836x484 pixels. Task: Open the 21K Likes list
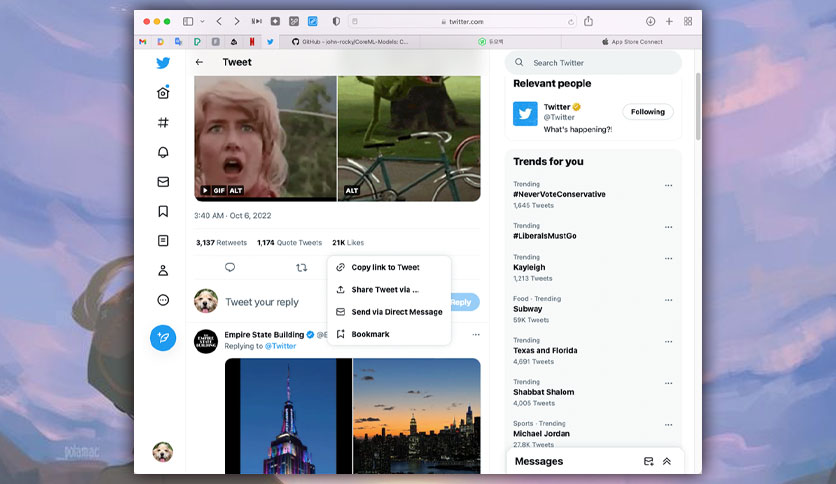[348, 243]
